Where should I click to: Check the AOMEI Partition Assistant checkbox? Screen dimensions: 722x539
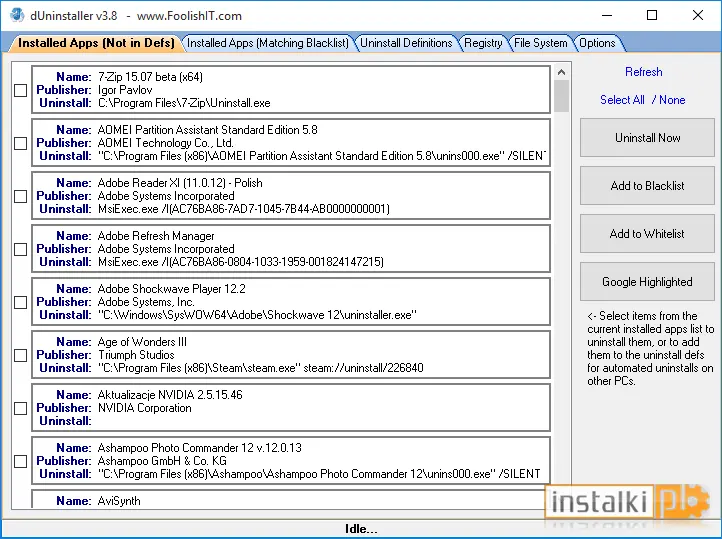pyautogui.click(x=21, y=143)
